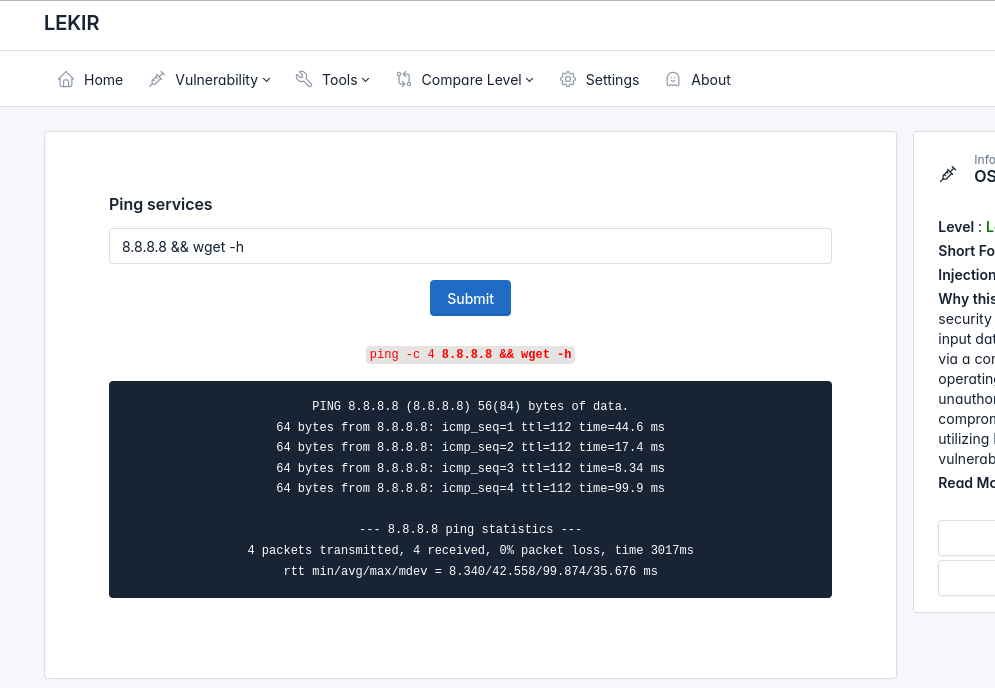Click the Home house icon

(66, 79)
